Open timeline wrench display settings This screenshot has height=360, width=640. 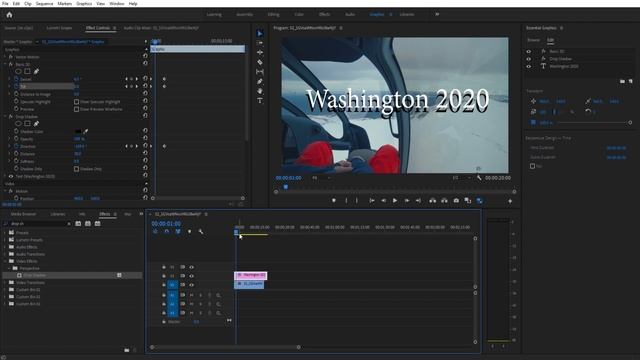click(201, 231)
